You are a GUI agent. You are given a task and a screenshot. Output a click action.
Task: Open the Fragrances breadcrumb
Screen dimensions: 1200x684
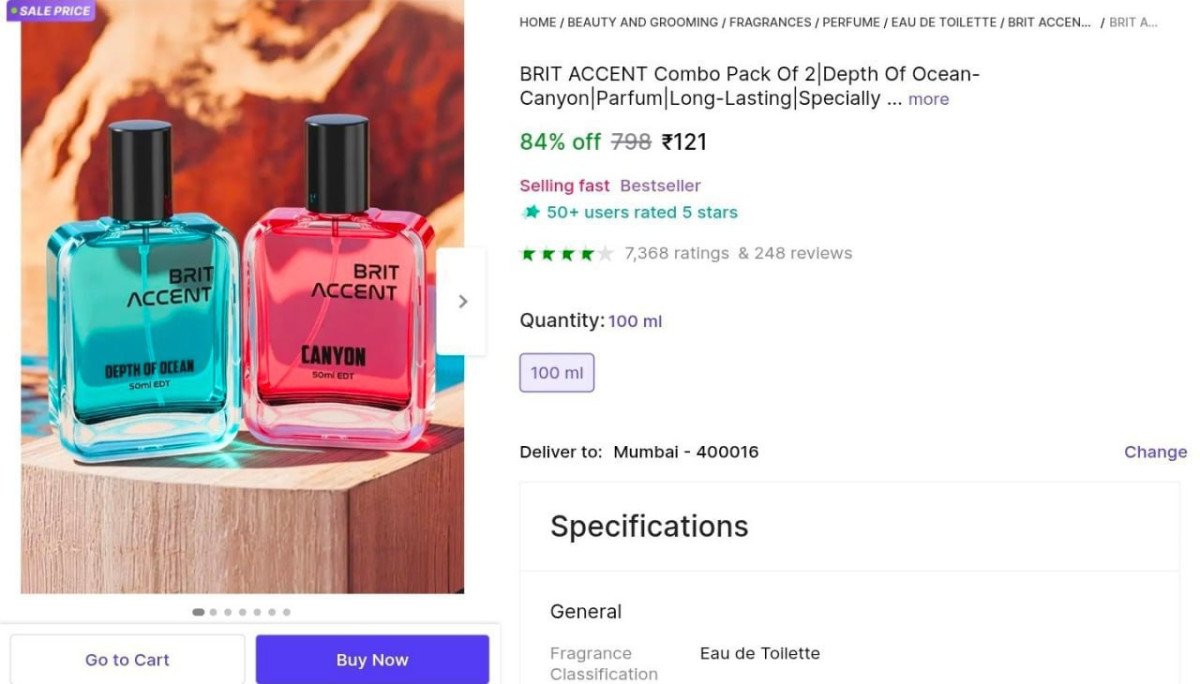tap(770, 22)
